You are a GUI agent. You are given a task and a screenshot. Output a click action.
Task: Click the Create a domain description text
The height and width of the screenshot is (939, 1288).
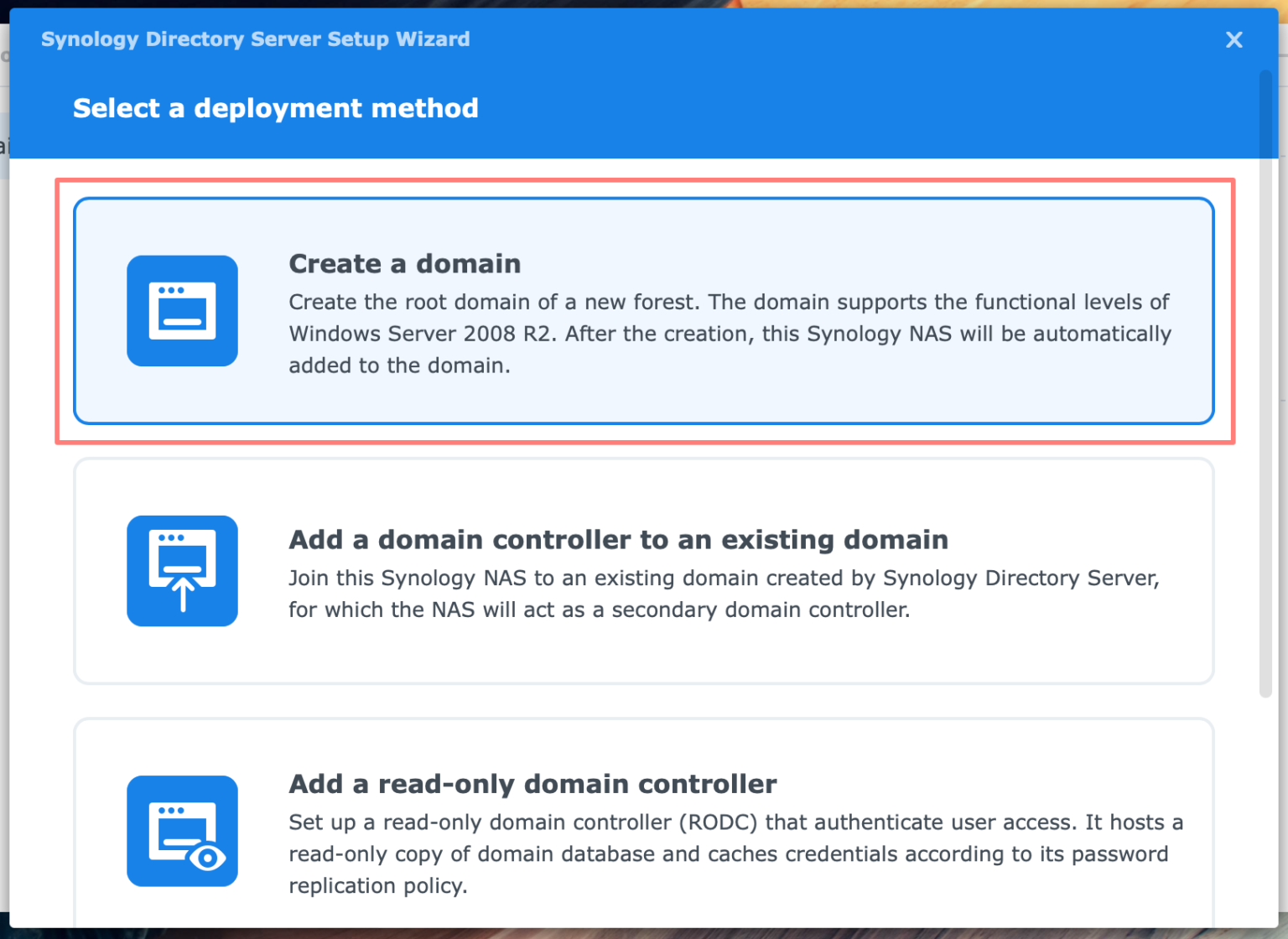pos(730,333)
